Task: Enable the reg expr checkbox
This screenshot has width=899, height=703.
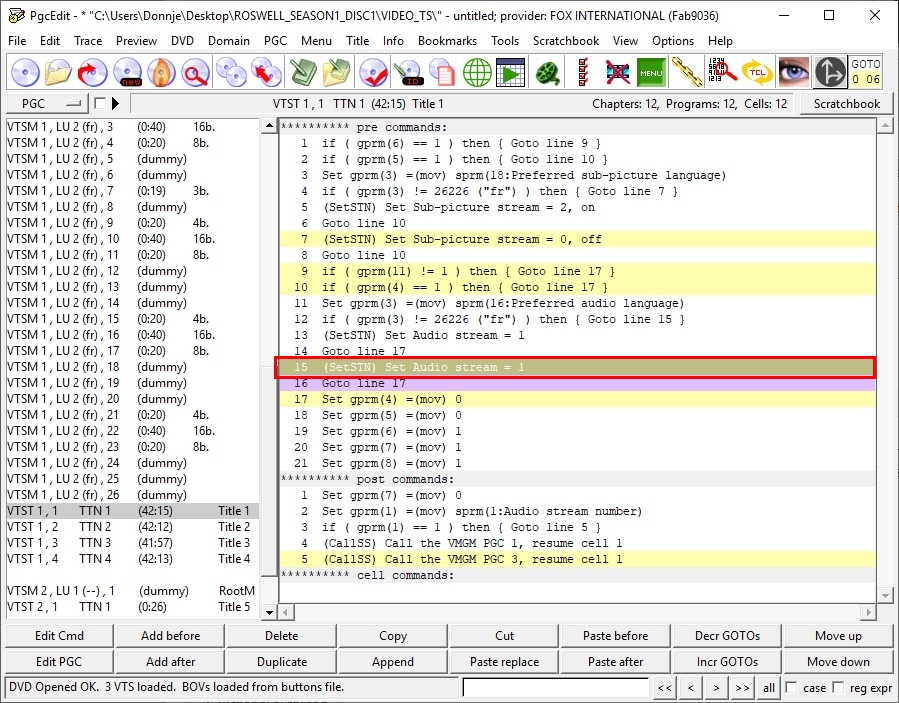Action: click(x=839, y=688)
